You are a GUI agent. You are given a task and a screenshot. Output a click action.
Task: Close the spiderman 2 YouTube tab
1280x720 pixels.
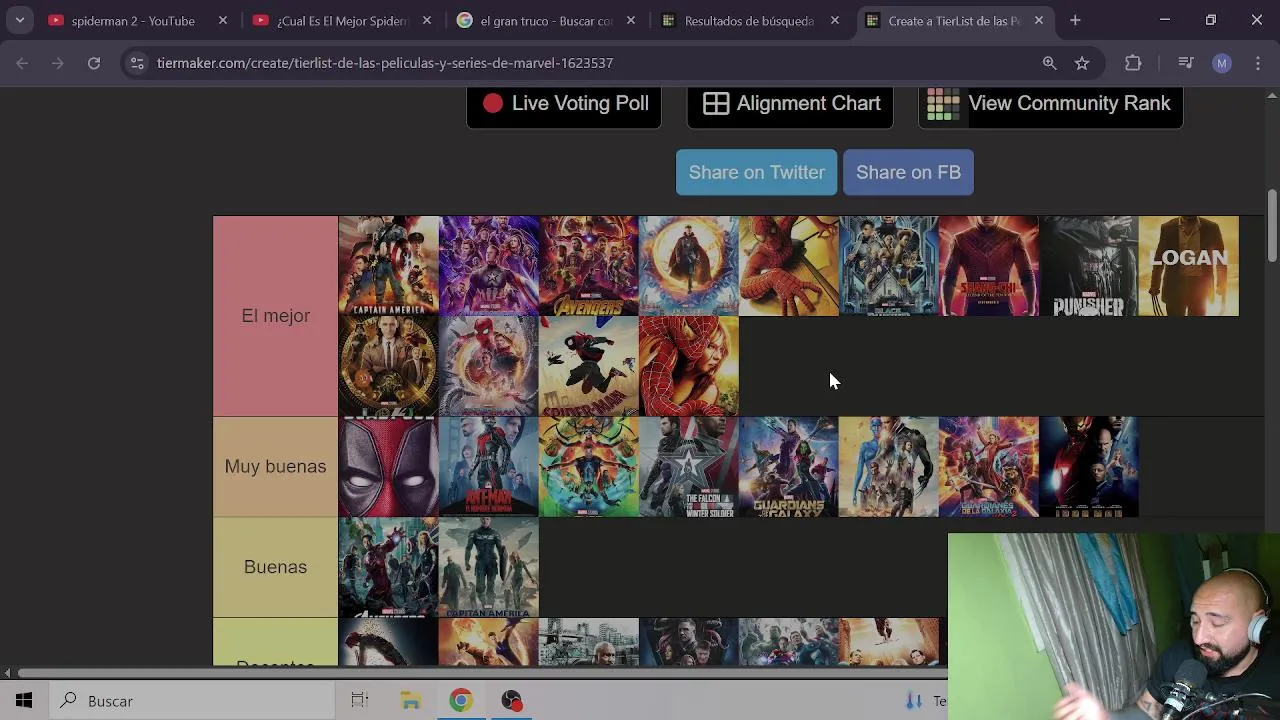pos(223,20)
